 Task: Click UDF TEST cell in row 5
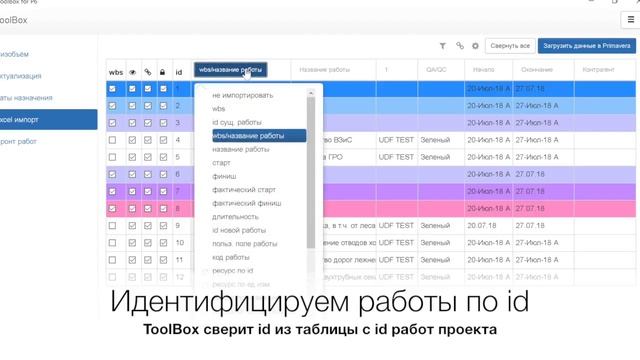(396, 157)
